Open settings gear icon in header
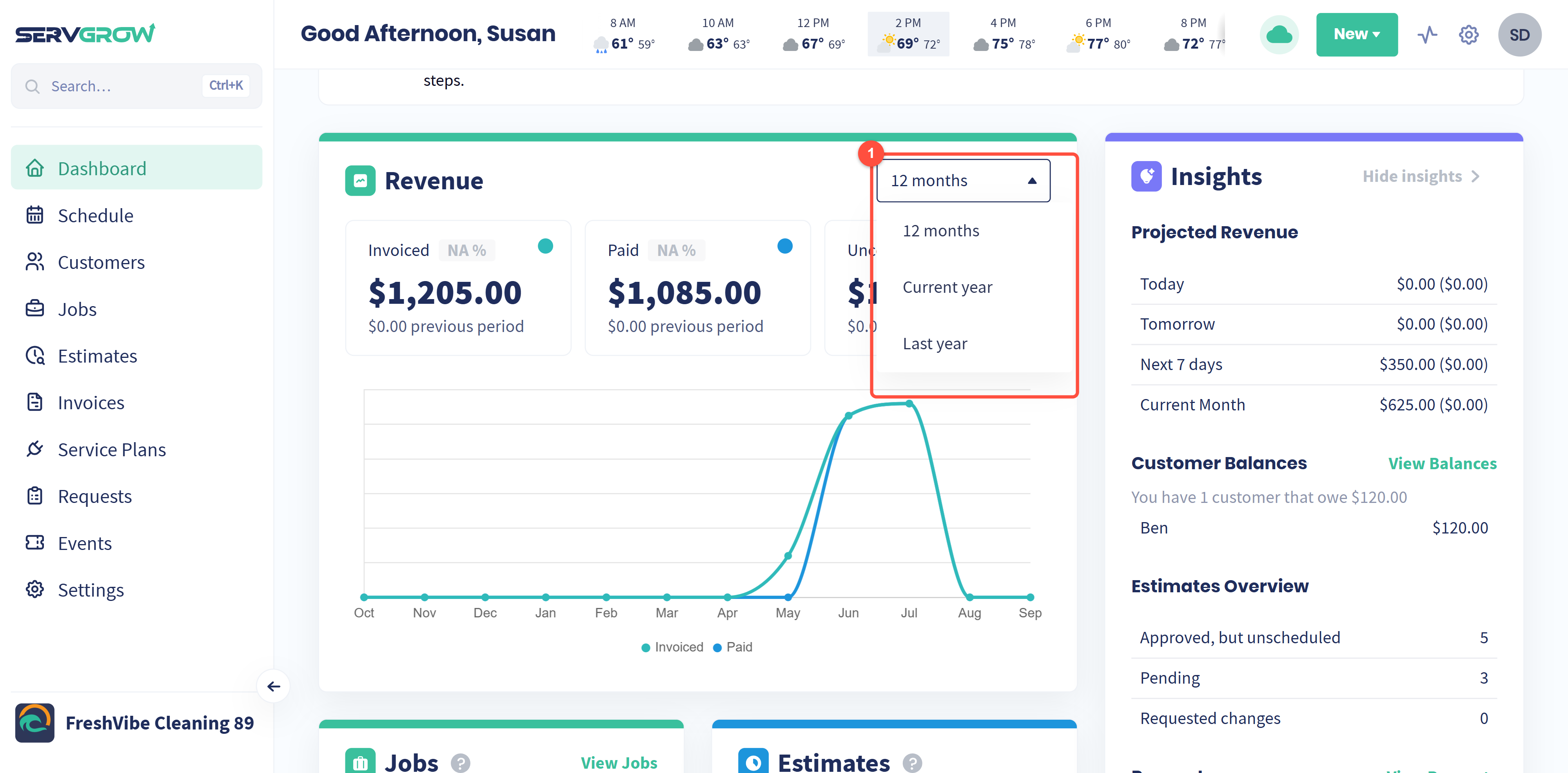 pos(1468,35)
